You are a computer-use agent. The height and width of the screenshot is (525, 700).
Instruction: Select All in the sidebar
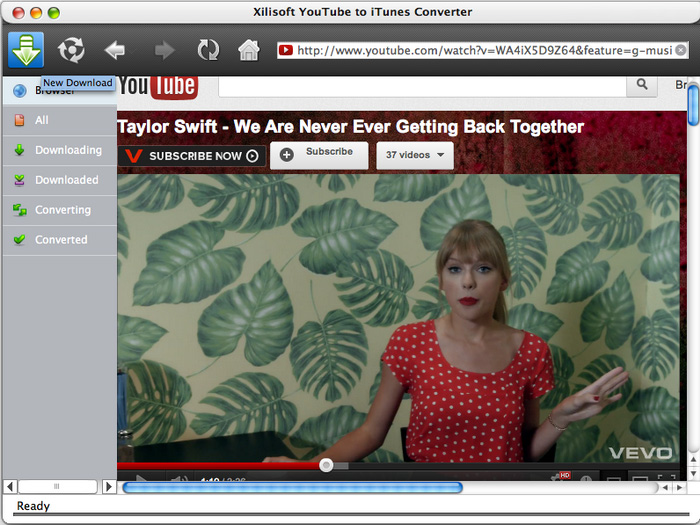pyautogui.click(x=42, y=120)
